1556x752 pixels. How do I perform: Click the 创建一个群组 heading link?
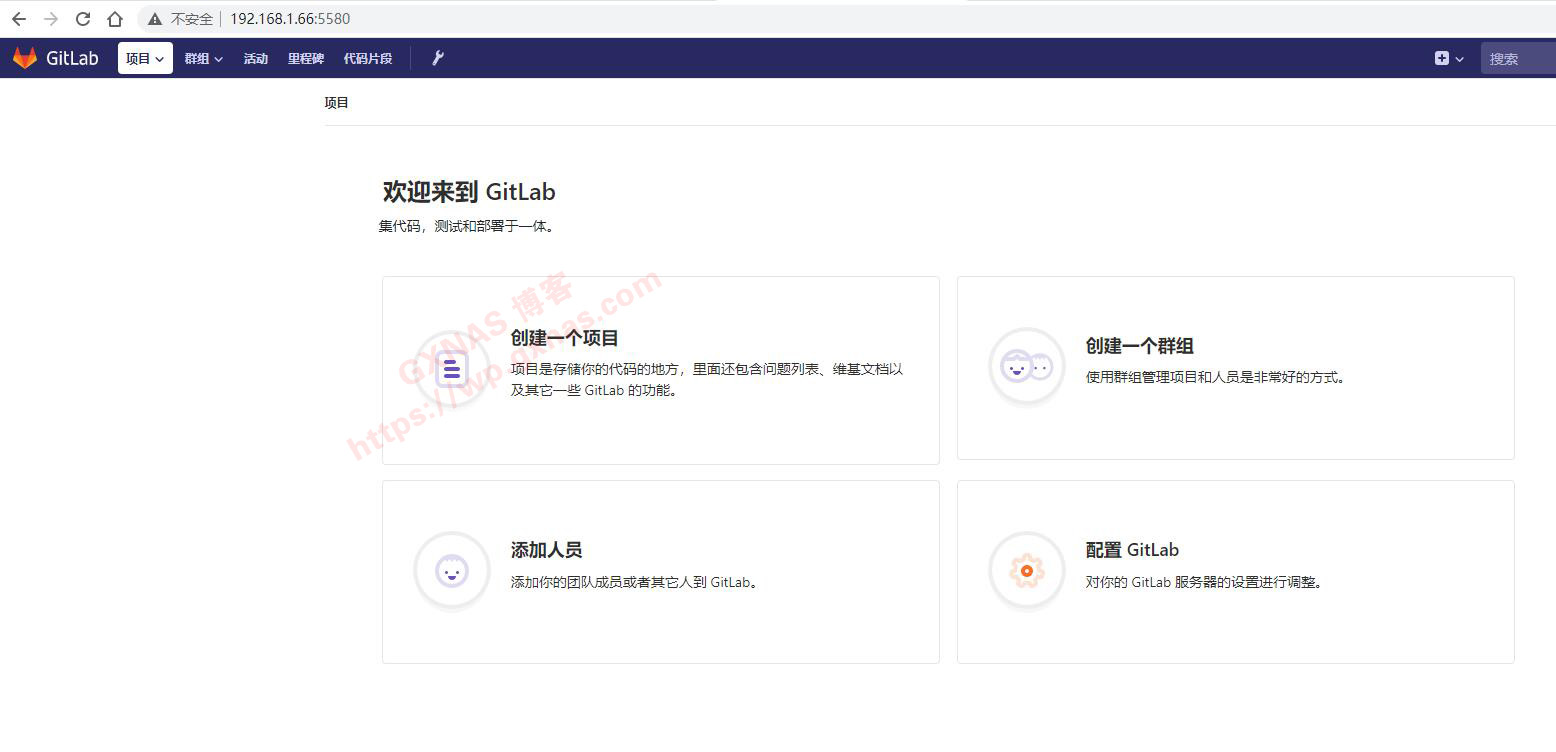click(1139, 346)
